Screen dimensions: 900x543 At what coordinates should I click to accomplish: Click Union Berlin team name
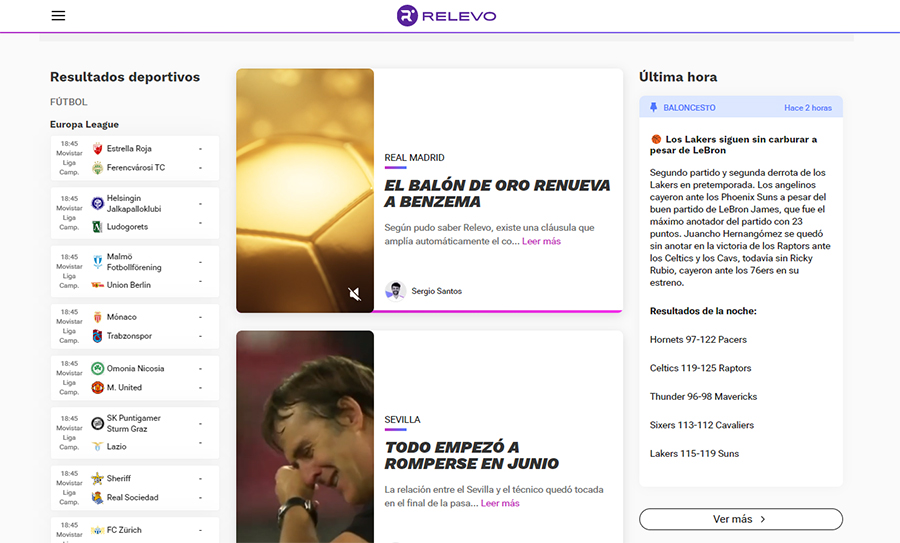coord(129,285)
